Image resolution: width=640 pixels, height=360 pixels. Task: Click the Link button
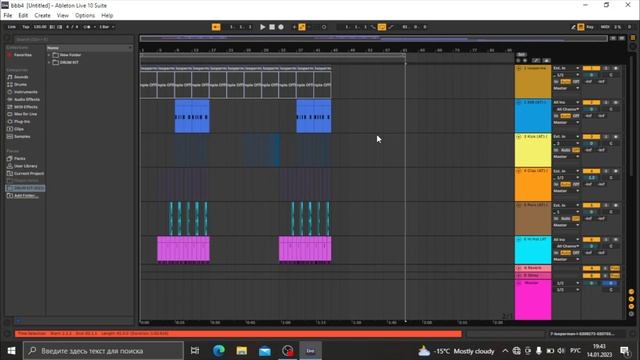tap(11, 27)
